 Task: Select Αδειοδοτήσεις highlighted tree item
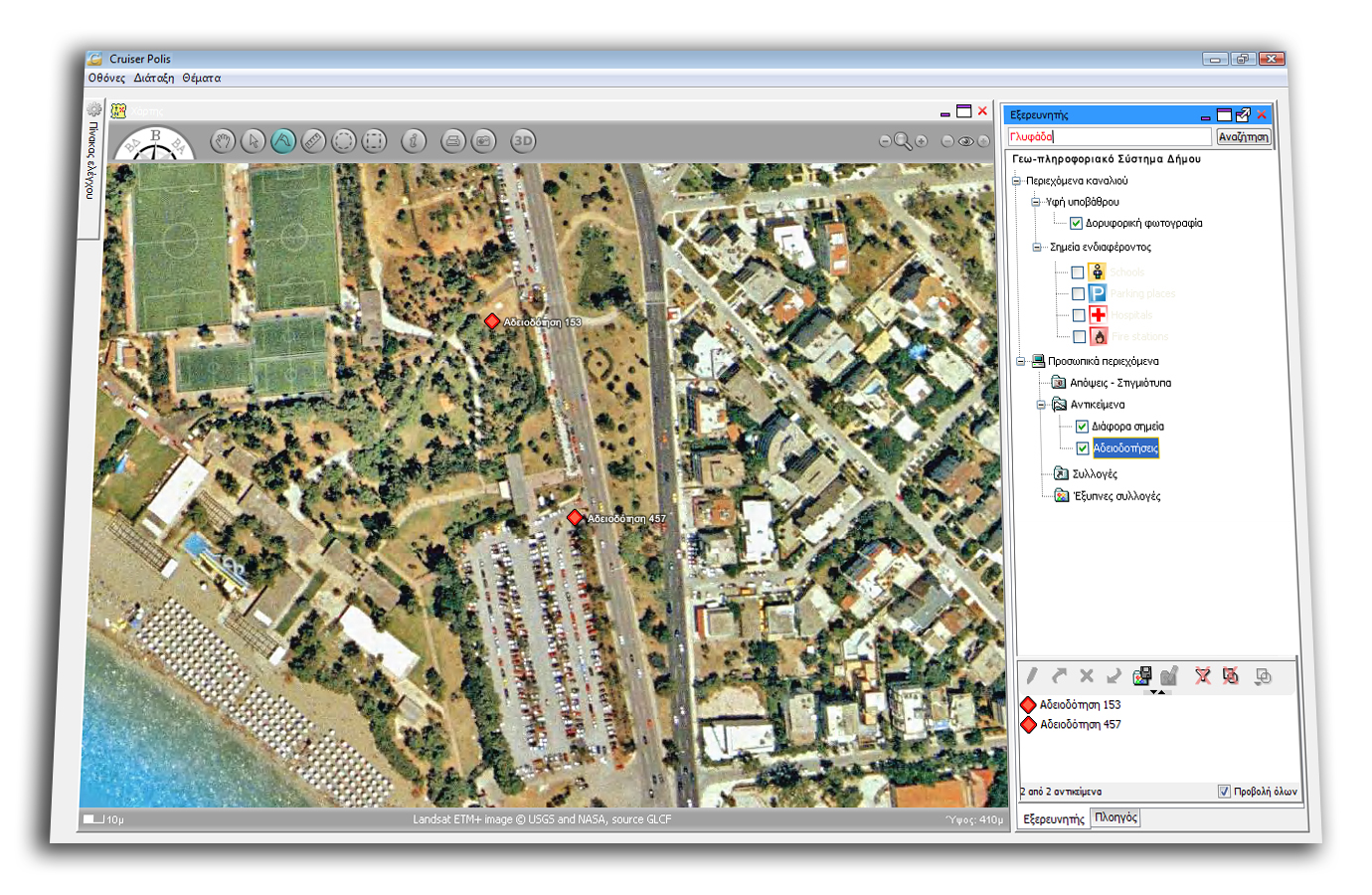[1125, 447]
